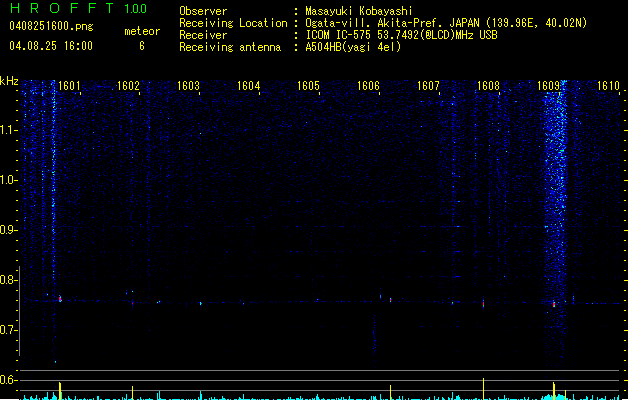Click the red meteor echo below 1609
This screenshot has width=629, height=400.
coord(554,304)
